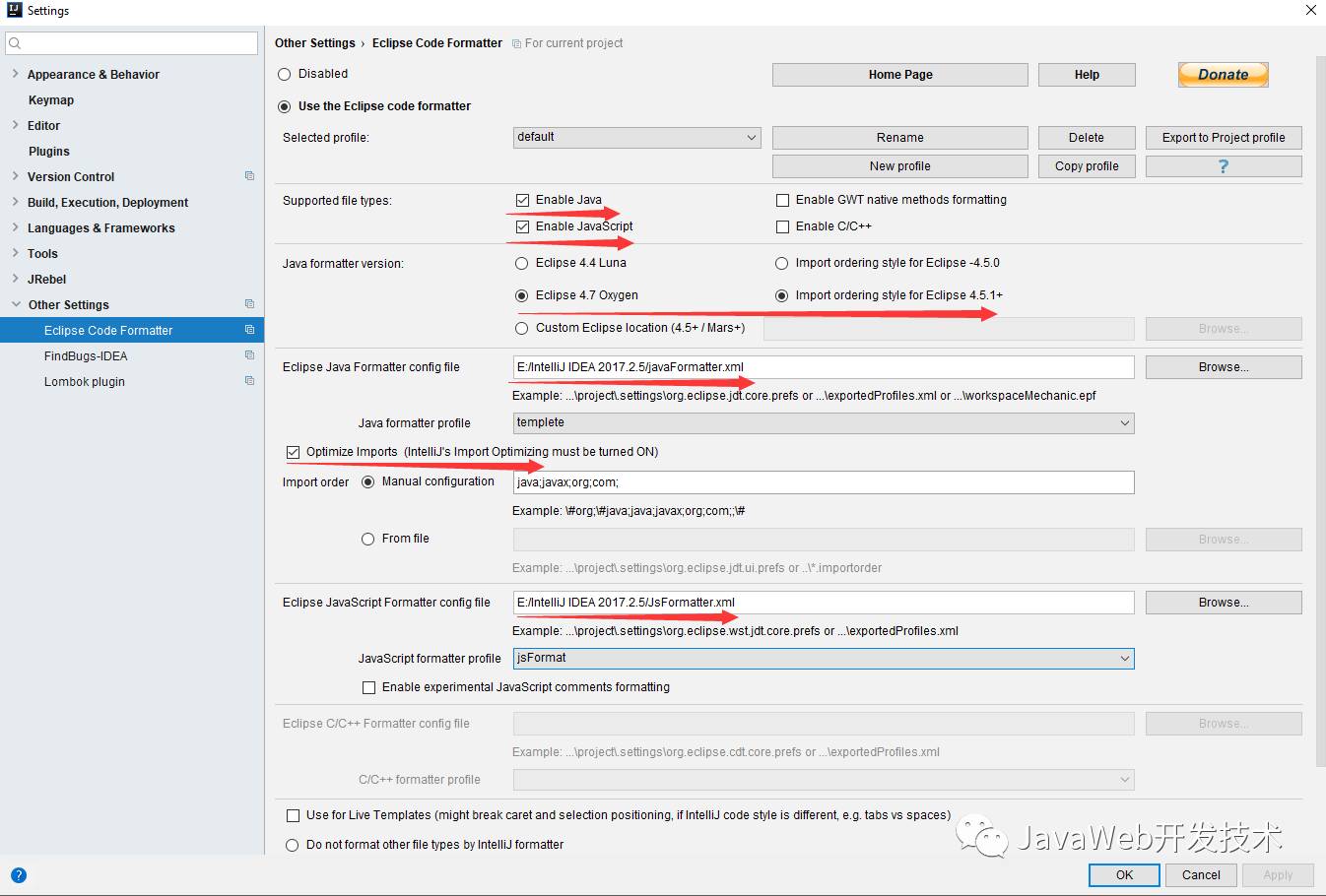Viewport: 1326px width, 896px height.
Task: Select import ordering style for Eclipse 4.5.1+
Action: [782, 295]
